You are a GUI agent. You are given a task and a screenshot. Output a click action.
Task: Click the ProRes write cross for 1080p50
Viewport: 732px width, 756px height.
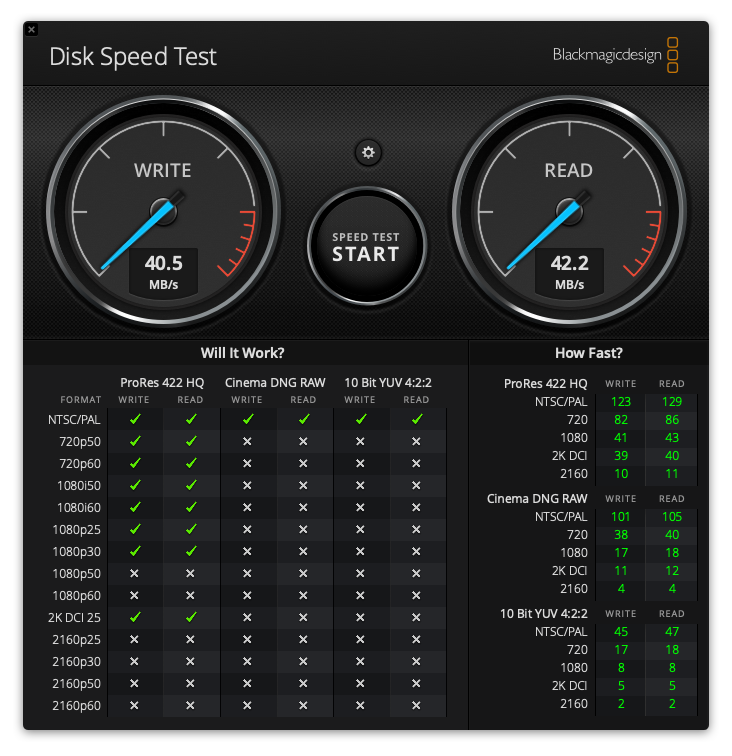pos(134,573)
